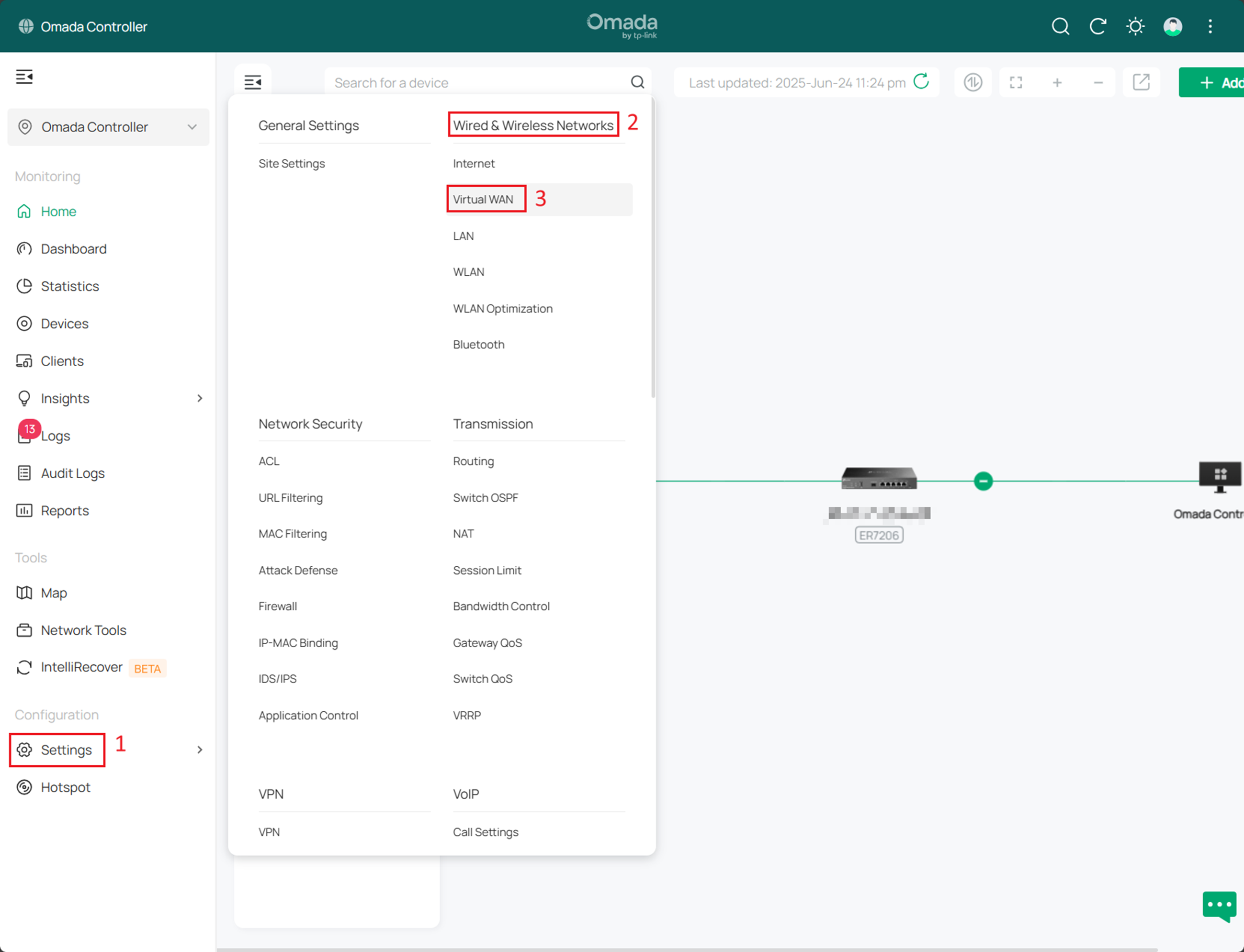This screenshot has width=1244, height=952.
Task: Click the Omada Controller monitor device icon
Action: (1220, 477)
